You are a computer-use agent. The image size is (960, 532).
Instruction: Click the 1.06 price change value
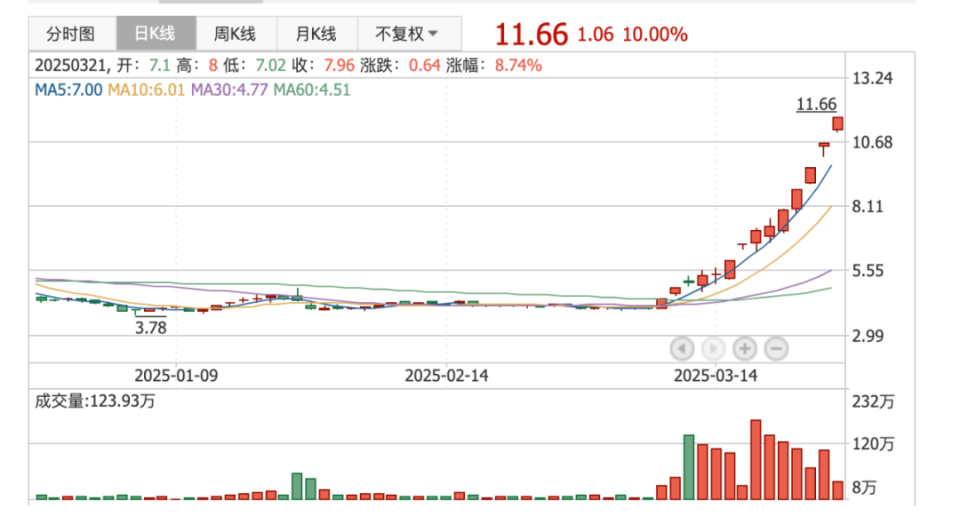(x=595, y=34)
